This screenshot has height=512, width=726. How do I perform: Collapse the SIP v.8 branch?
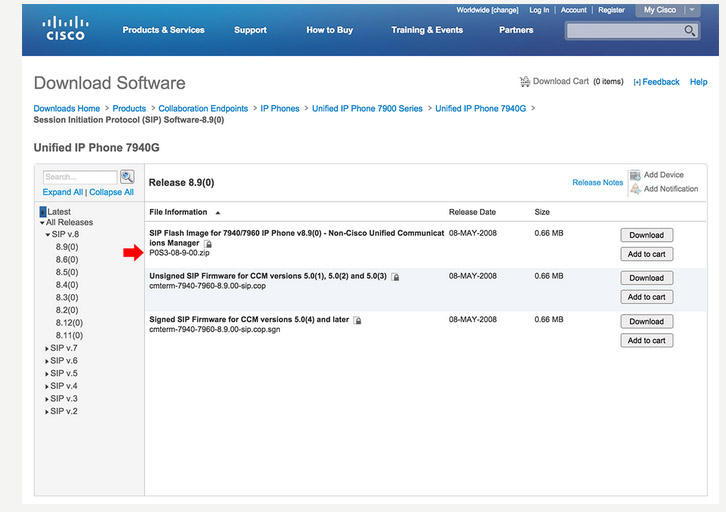[x=48, y=235]
